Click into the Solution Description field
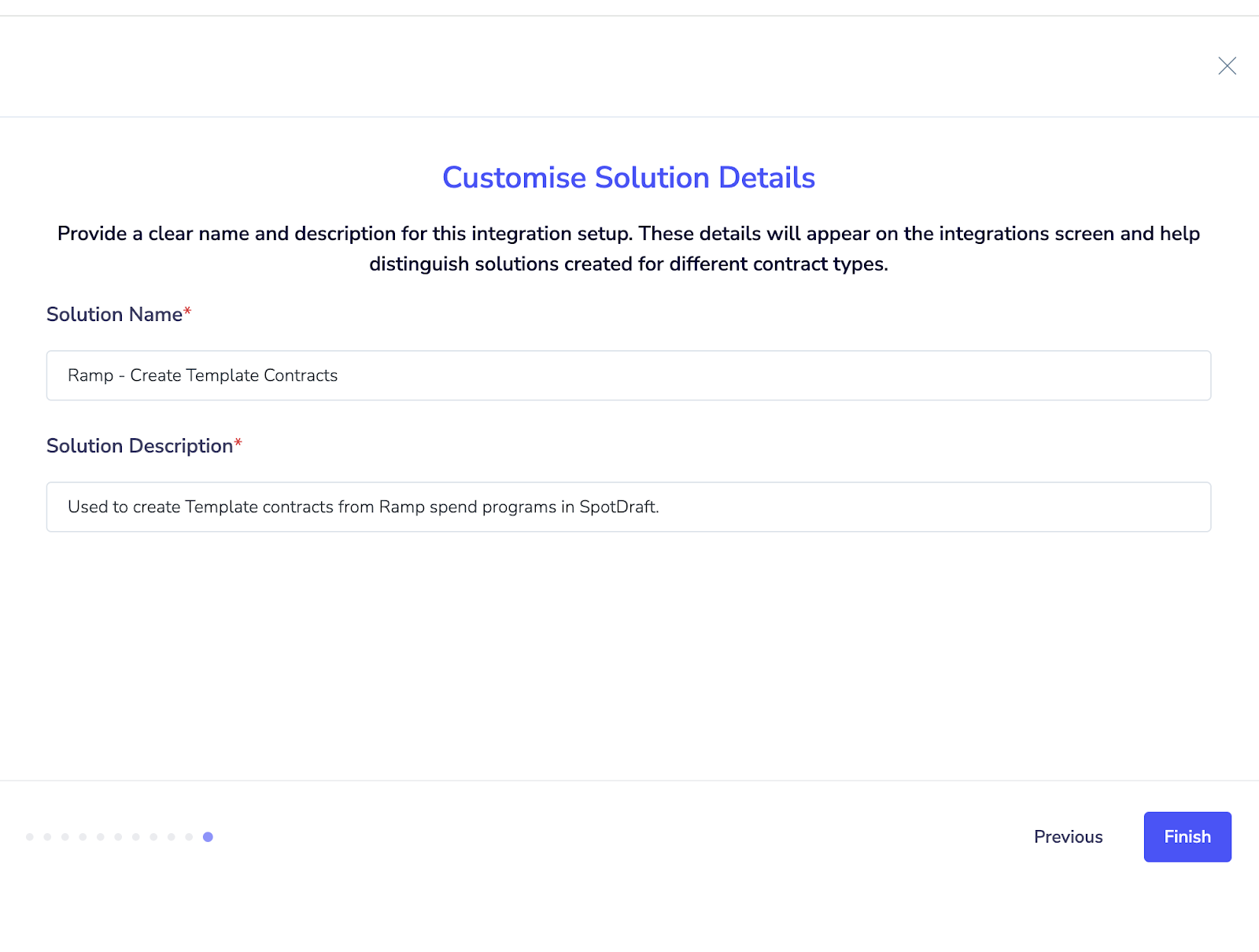This screenshot has height=952, width=1259. pyautogui.click(x=628, y=507)
